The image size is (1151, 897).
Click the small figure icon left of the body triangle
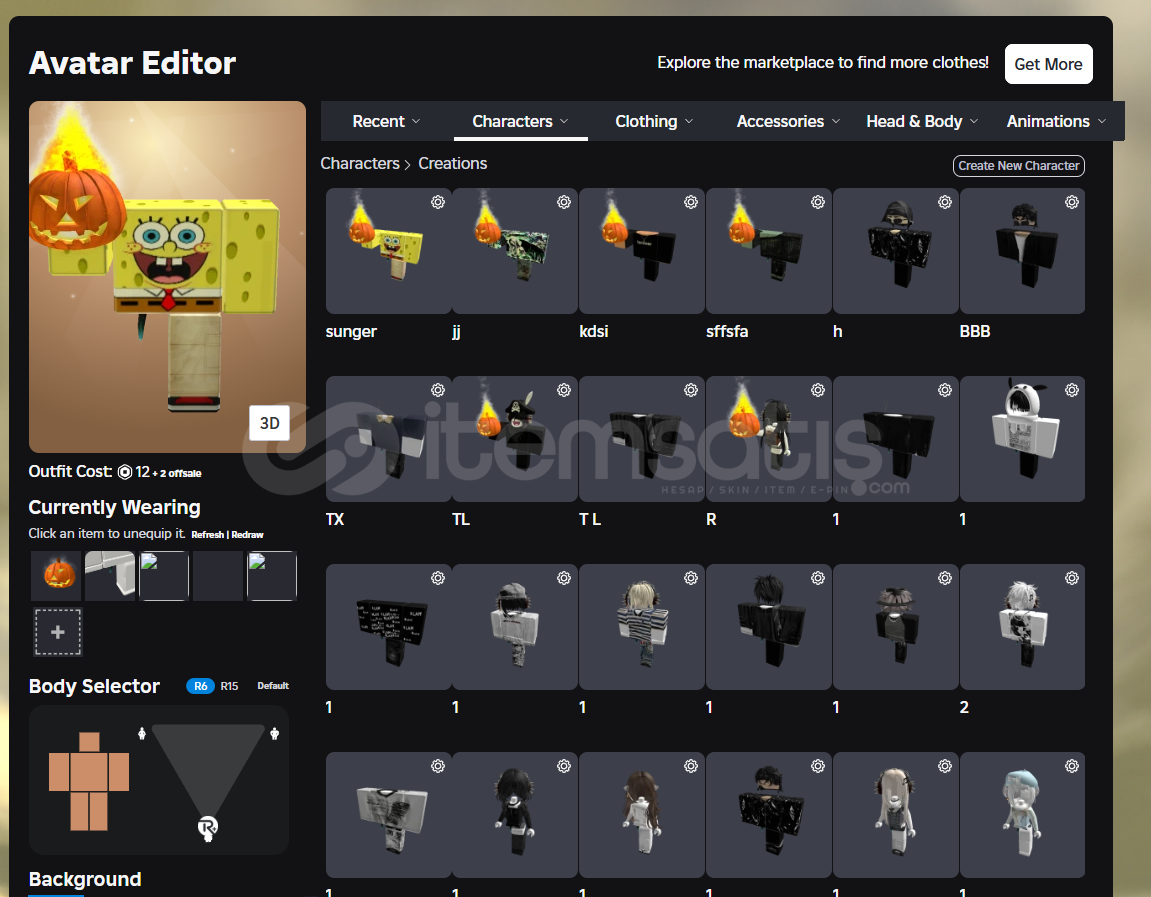142,733
